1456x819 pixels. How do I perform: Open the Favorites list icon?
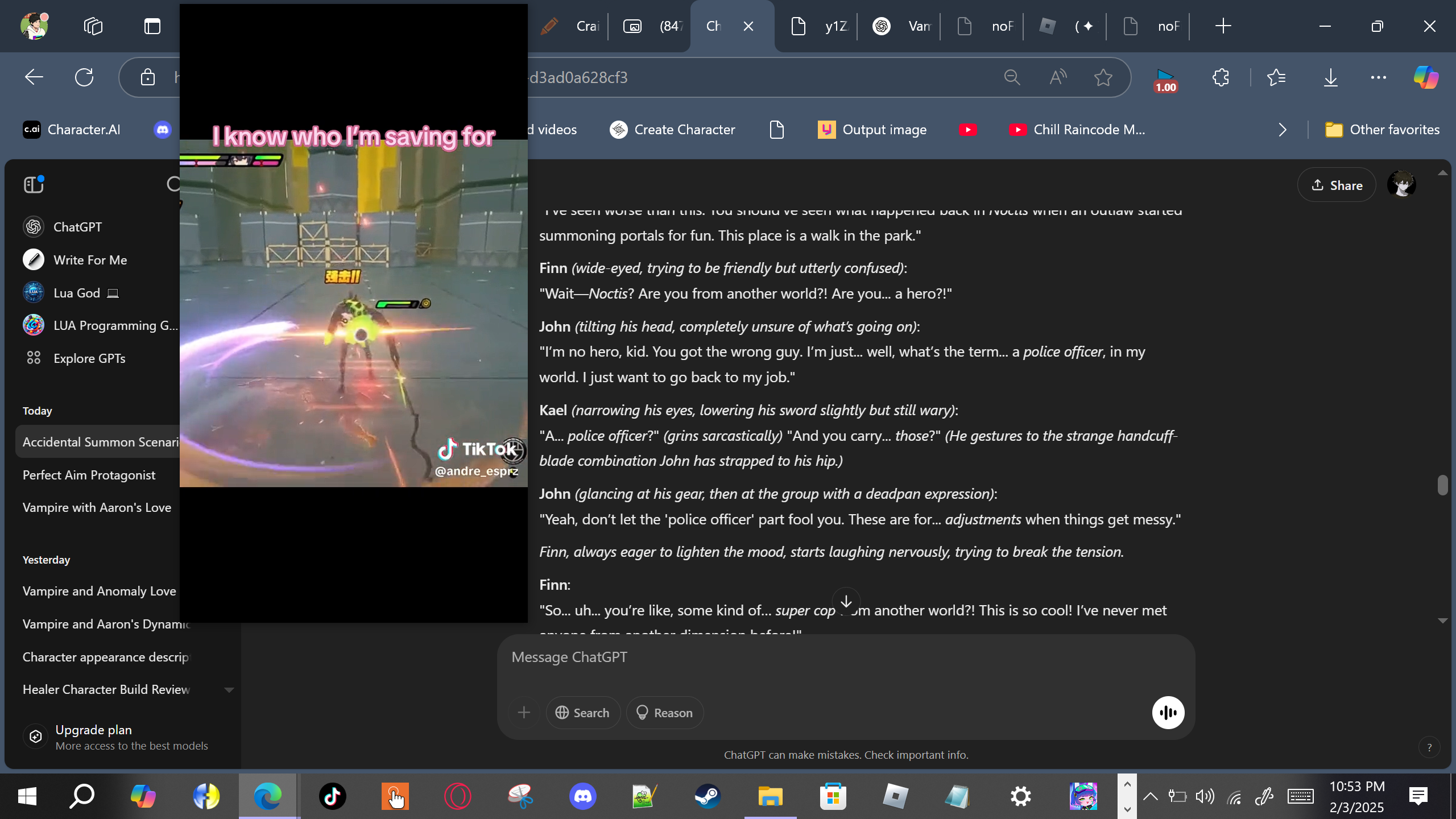tap(1276, 77)
